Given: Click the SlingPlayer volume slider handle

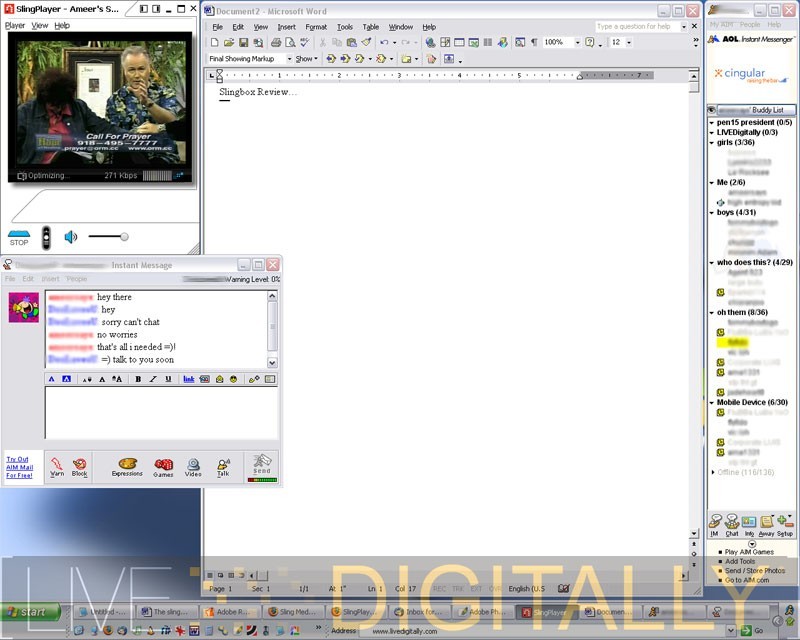Looking at the screenshot, I should point(124,237).
